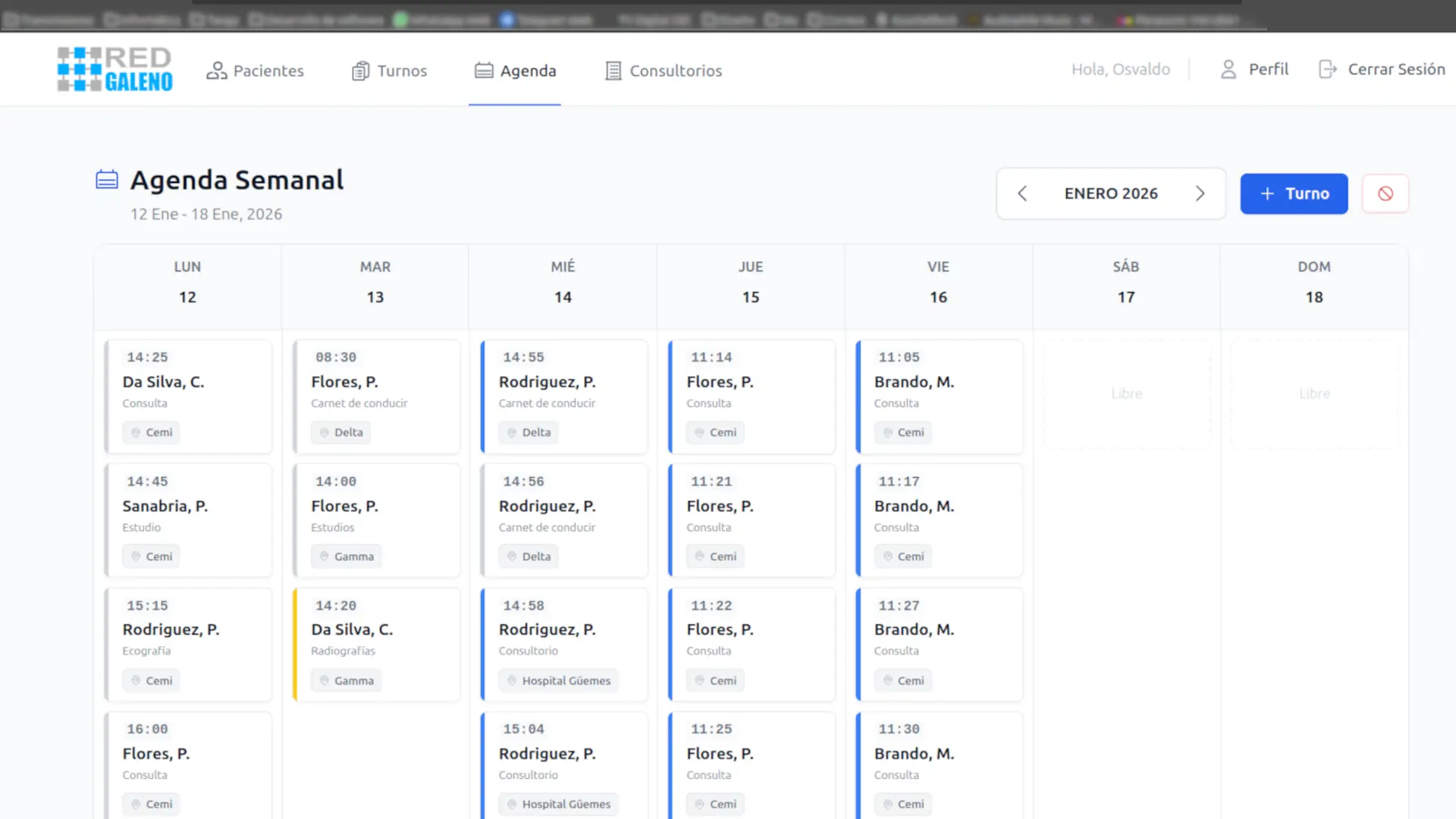Advance to next week with right chevron
The height and width of the screenshot is (819, 1456).
click(1200, 193)
